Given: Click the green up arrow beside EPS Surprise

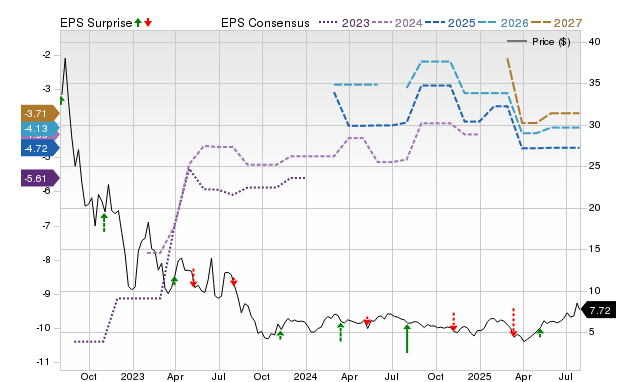Looking at the screenshot, I should tap(138, 22).
